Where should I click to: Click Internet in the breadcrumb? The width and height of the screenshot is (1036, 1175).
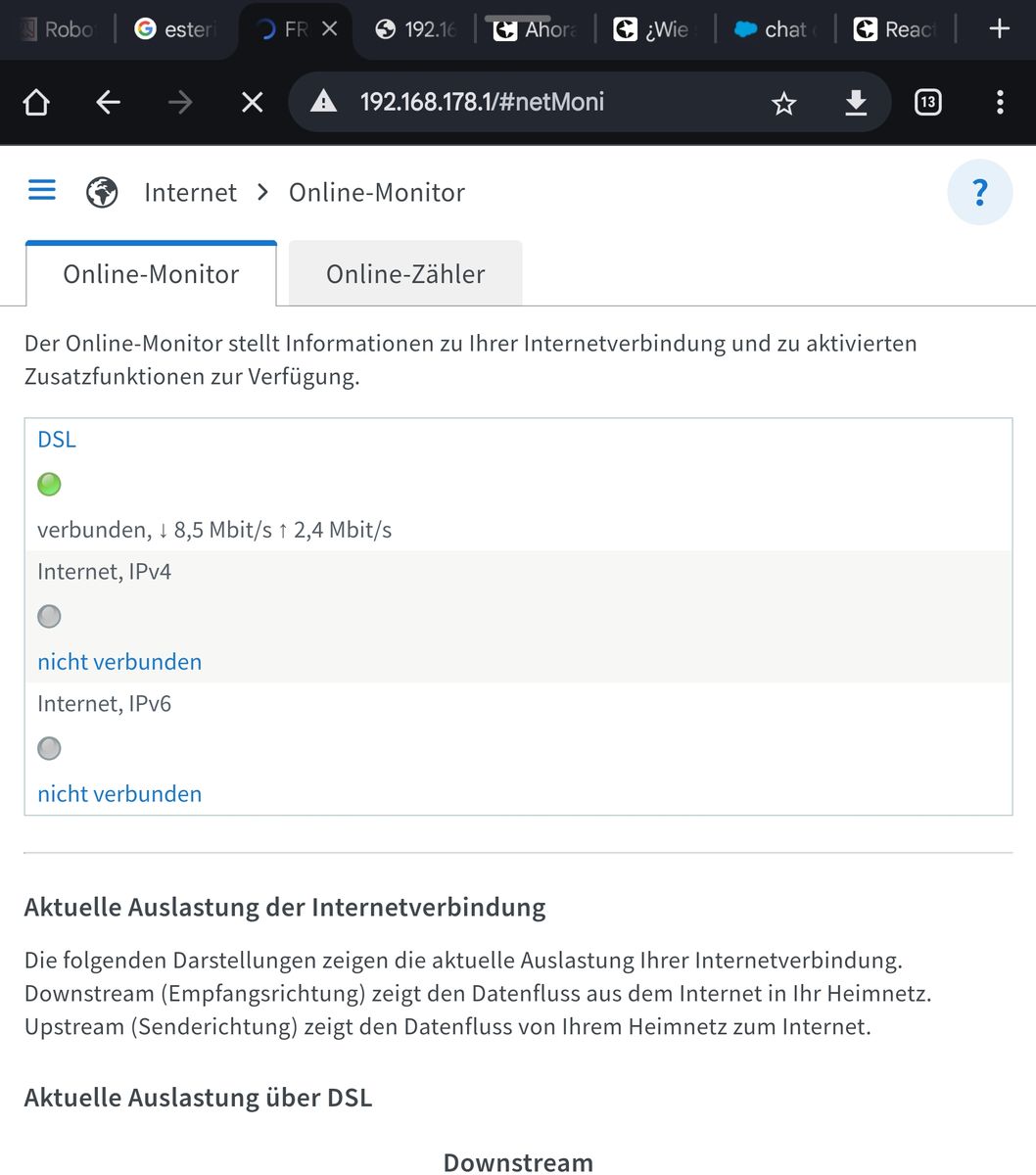[190, 193]
